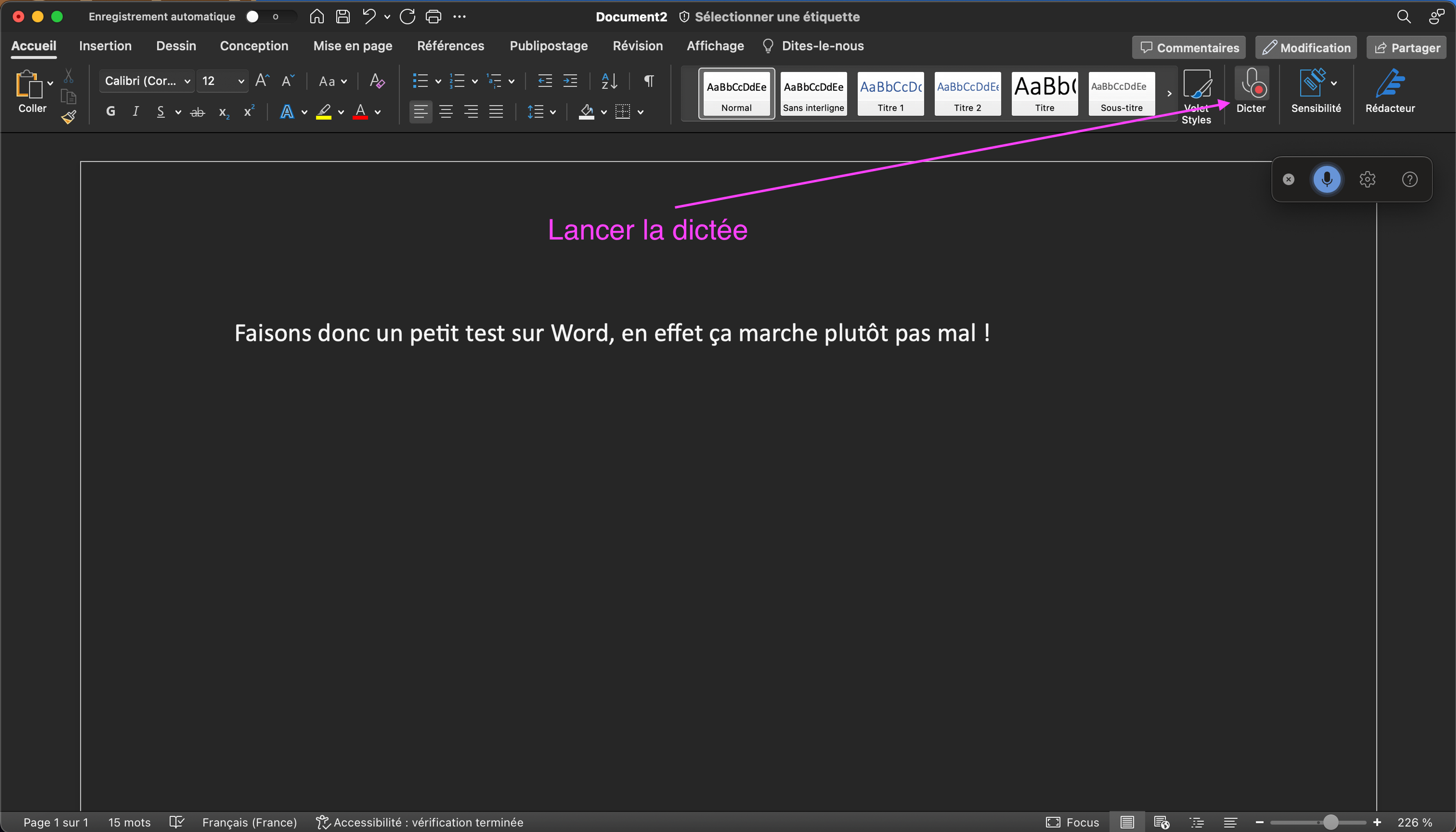
Task: Click the Home icon in the title bar
Action: [x=317, y=17]
